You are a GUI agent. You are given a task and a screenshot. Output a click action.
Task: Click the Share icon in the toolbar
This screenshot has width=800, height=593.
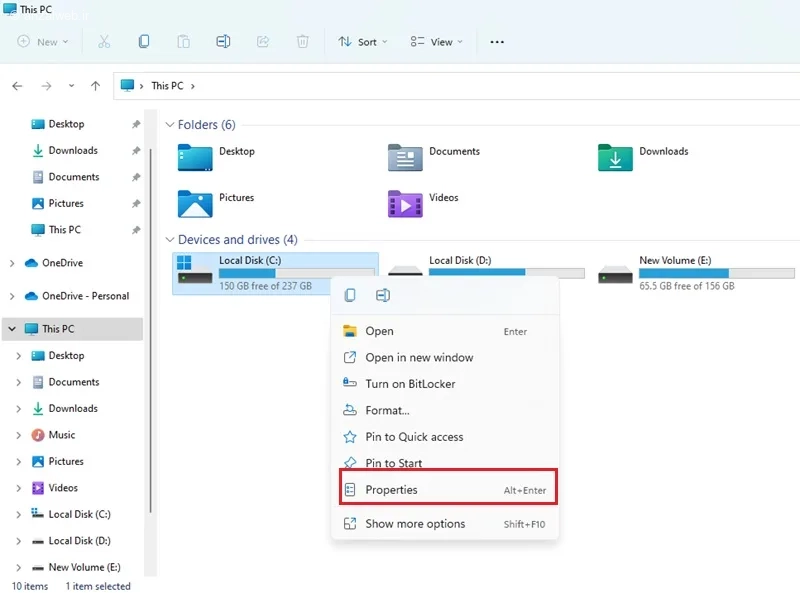point(262,42)
